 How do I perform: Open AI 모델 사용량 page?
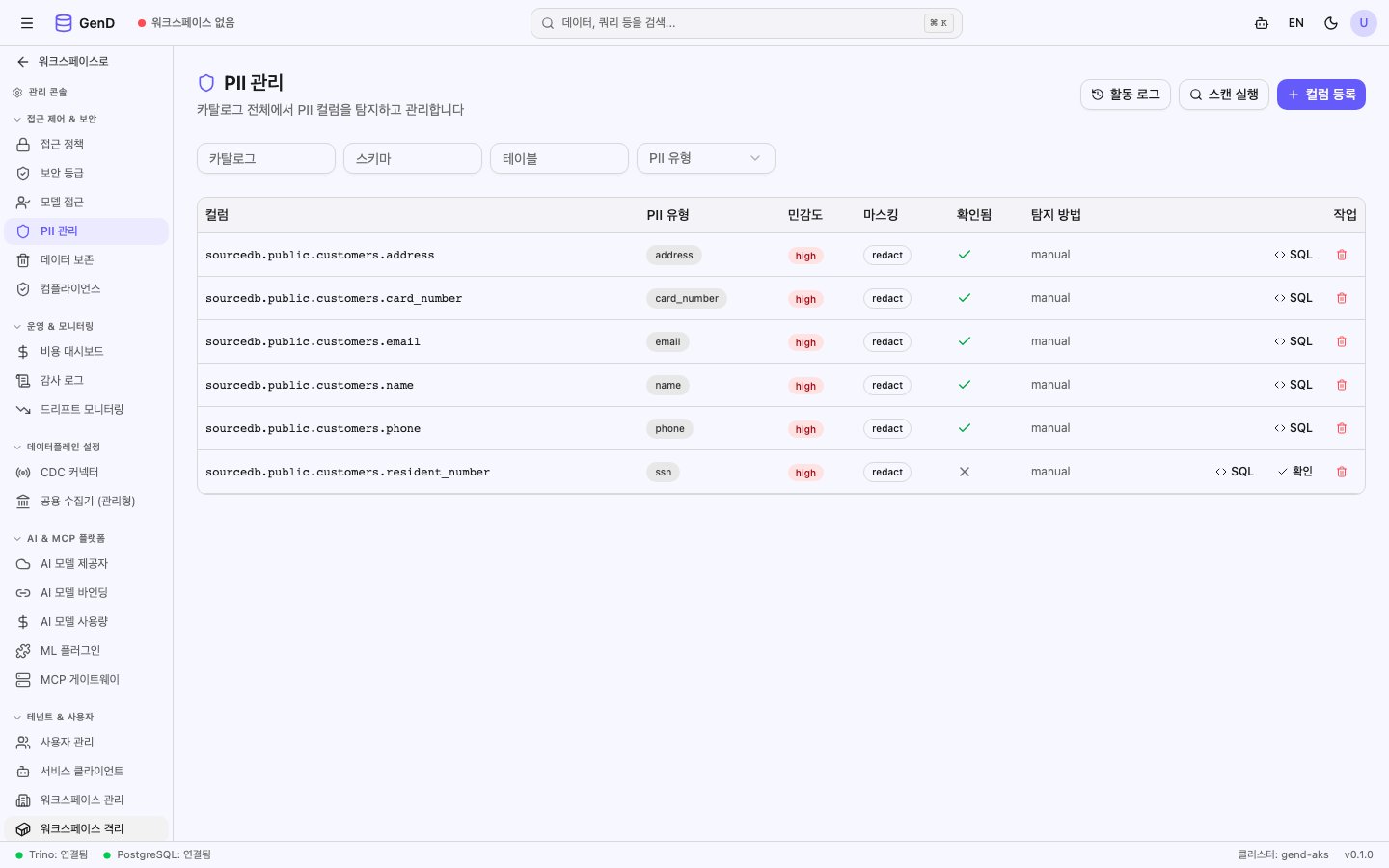point(87,621)
